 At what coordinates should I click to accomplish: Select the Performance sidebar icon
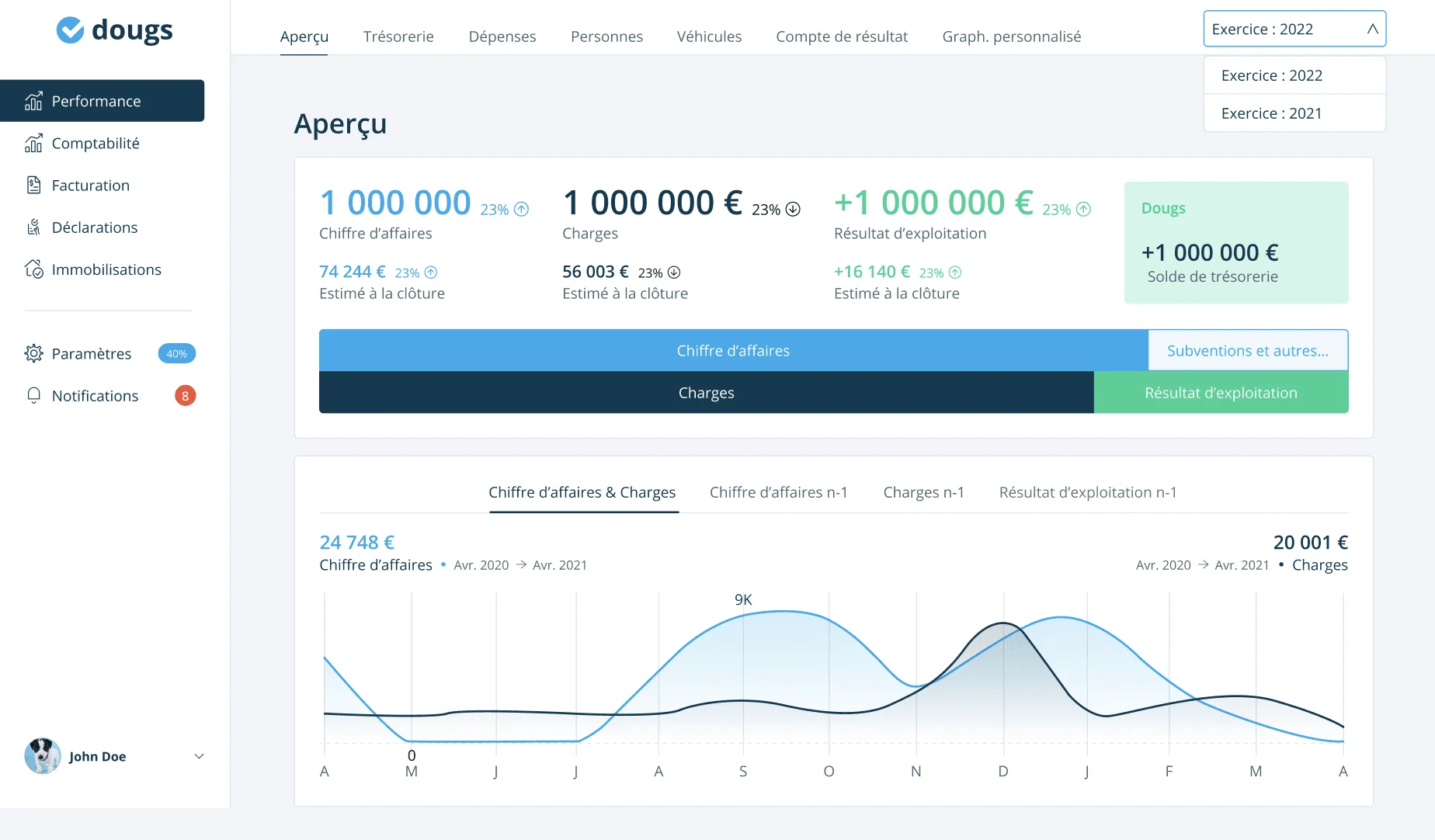coord(33,101)
